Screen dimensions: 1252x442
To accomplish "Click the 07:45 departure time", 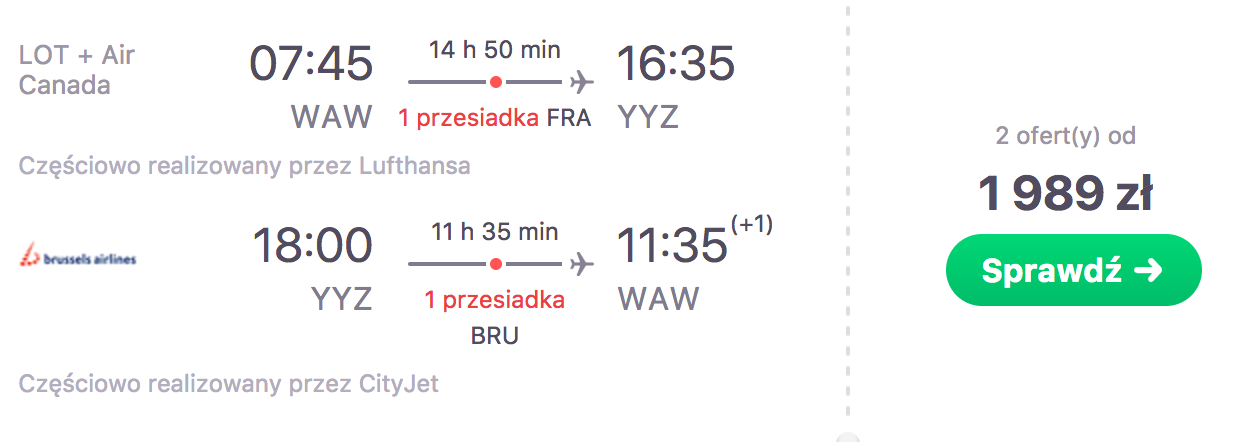I will pos(311,63).
